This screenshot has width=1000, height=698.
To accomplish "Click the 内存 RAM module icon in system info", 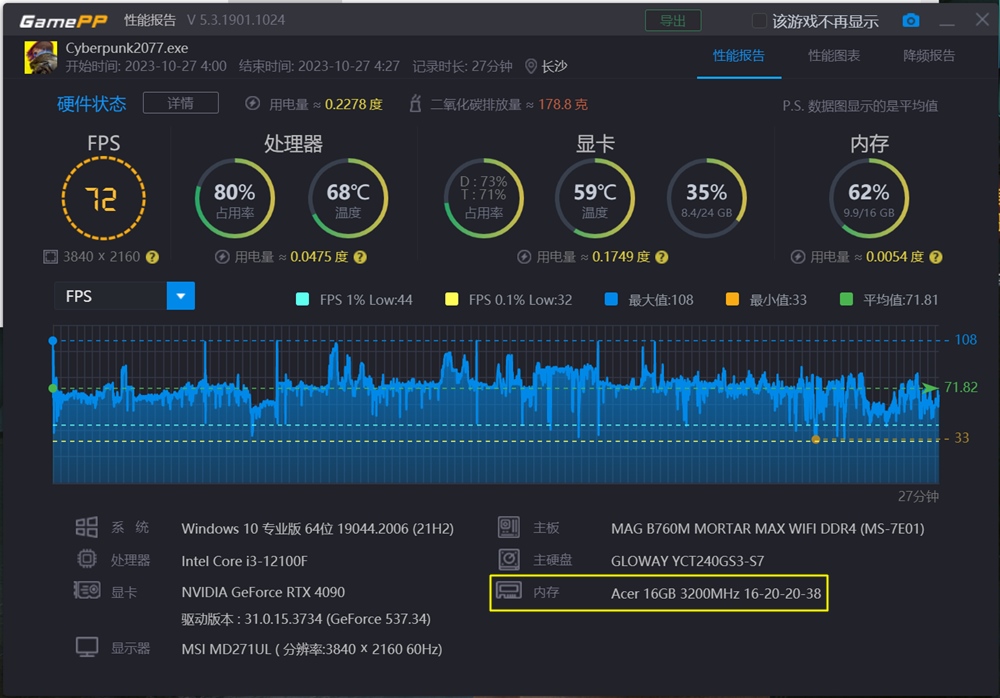I will 509,591.
